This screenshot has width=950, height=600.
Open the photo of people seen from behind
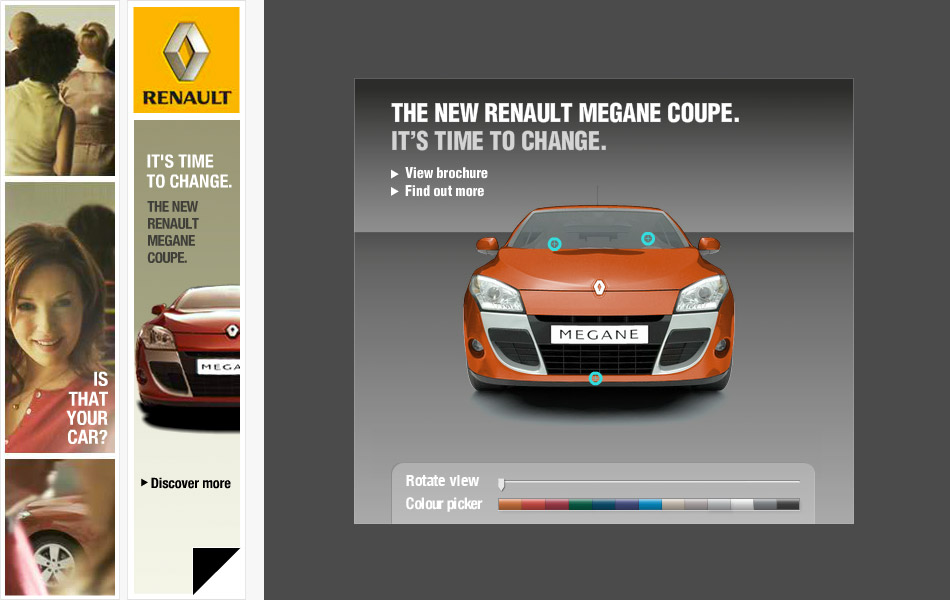click(x=60, y=90)
